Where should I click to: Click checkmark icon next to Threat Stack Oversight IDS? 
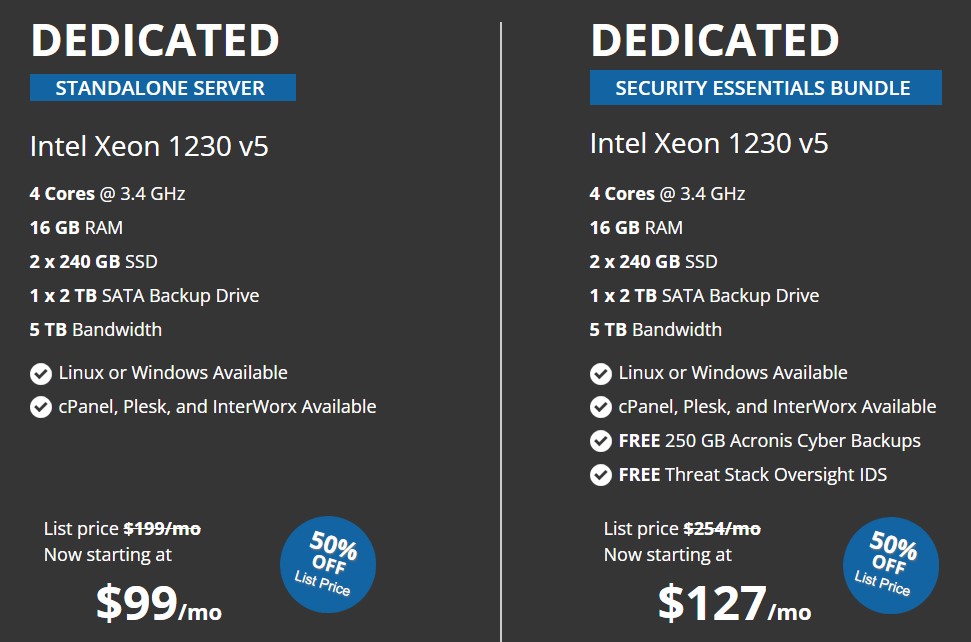click(601, 475)
